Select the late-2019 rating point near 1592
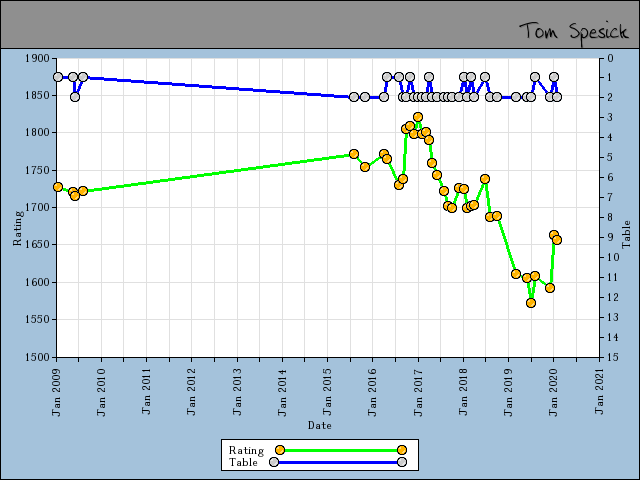Image resolution: width=640 pixels, height=480 pixels. [x=550, y=288]
